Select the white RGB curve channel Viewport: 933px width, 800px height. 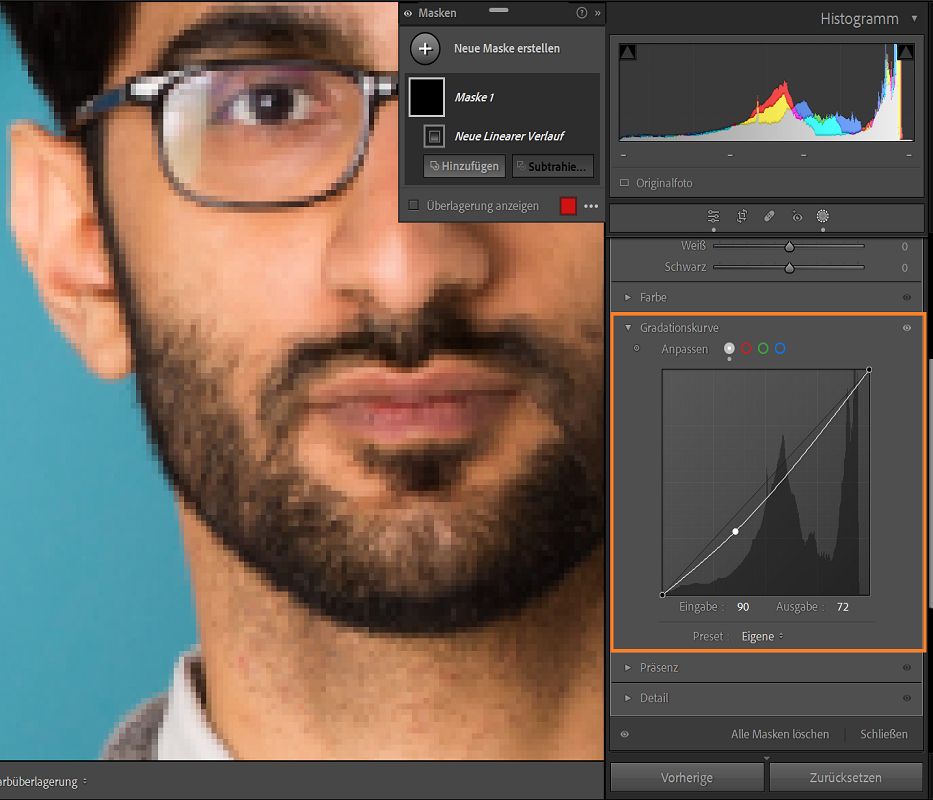[x=729, y=348]
